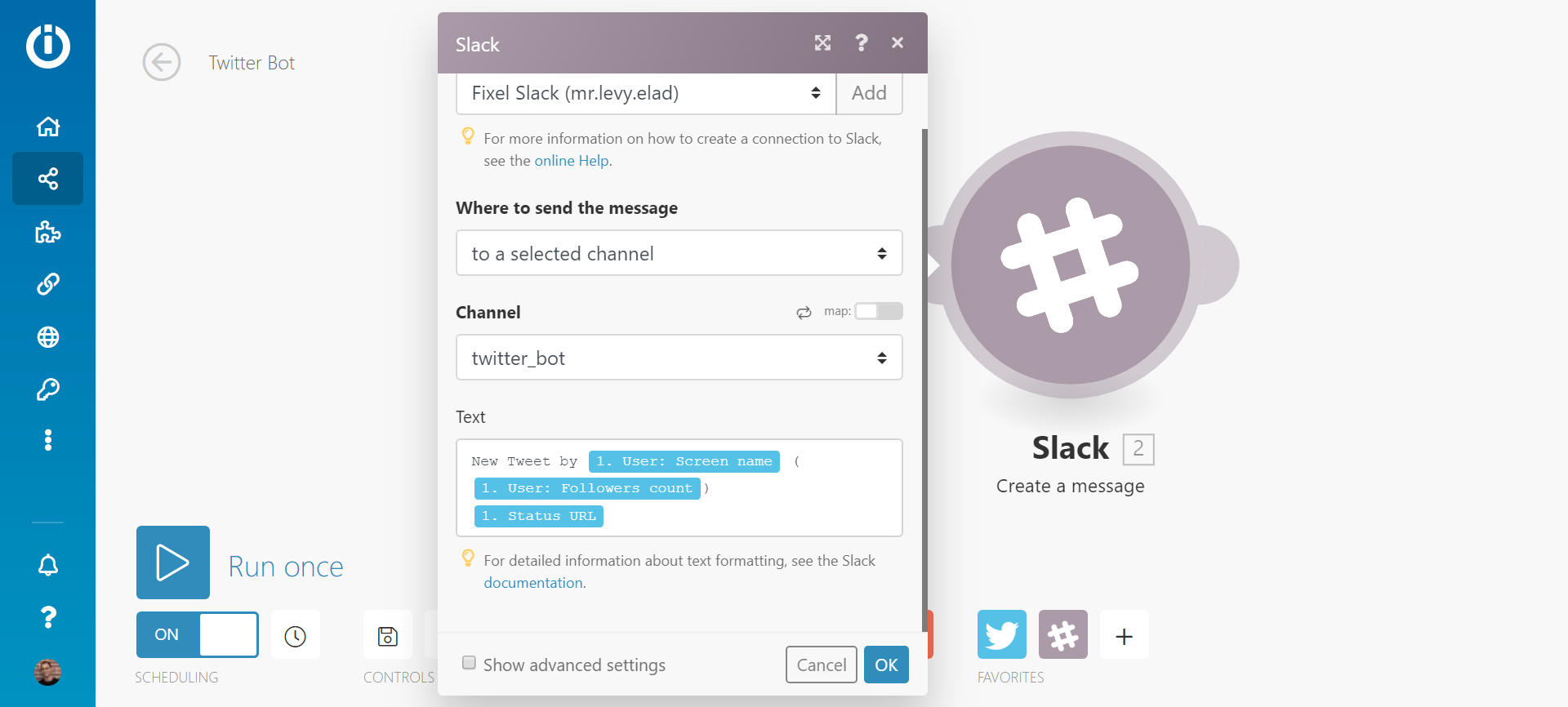Click the Twitter favorite module icon
Image resolution: width=1568 pixels, height=707 pixels.
coord(1001,634)
